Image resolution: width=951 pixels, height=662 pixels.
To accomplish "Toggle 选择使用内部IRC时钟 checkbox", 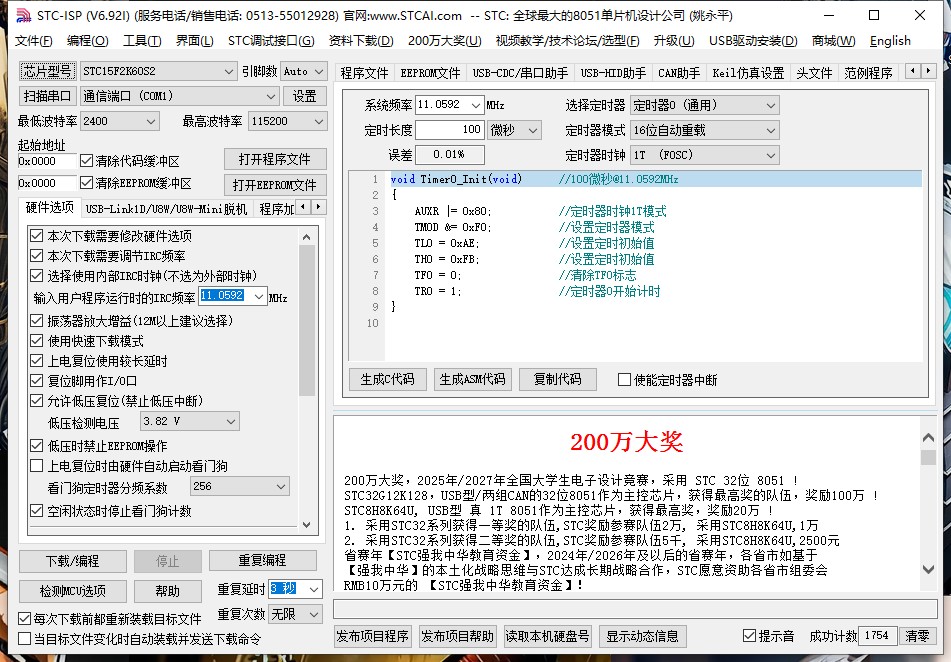I will (x=37, y=275).
